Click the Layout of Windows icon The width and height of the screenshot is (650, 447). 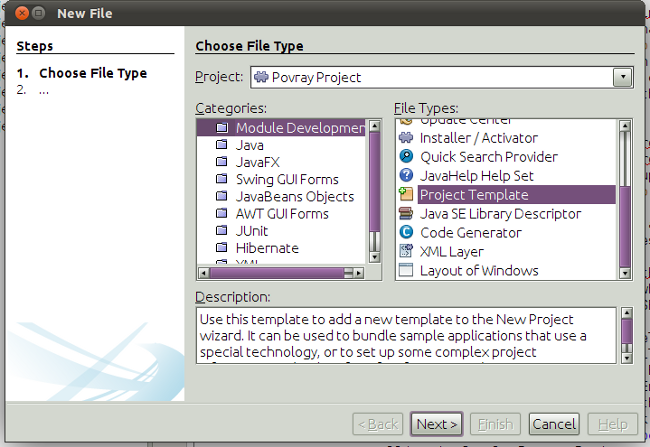pyautogui.click(x=406, y=271)
